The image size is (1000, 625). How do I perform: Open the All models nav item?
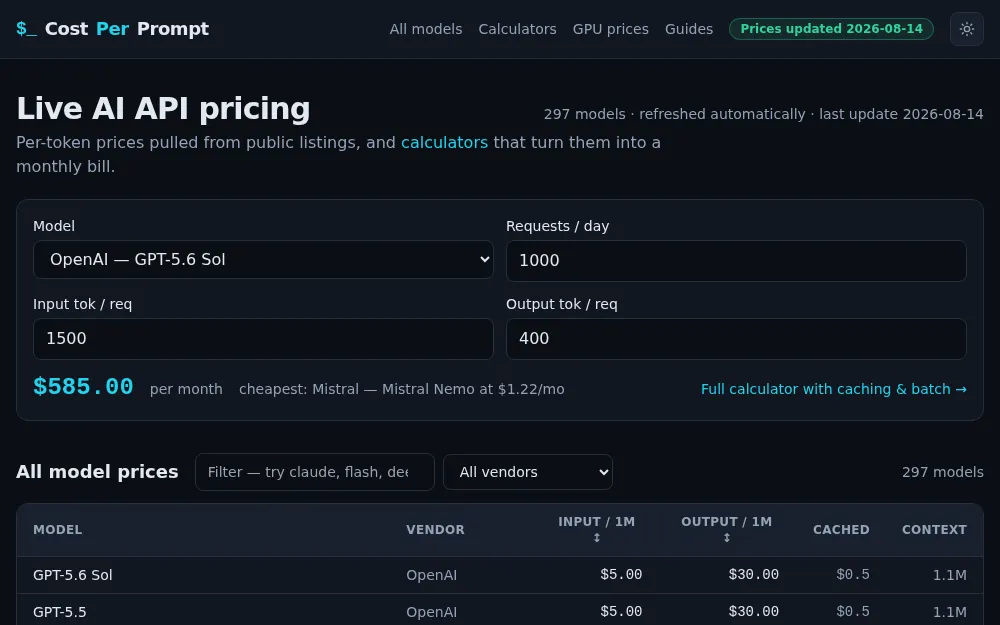tap(426, 29)
